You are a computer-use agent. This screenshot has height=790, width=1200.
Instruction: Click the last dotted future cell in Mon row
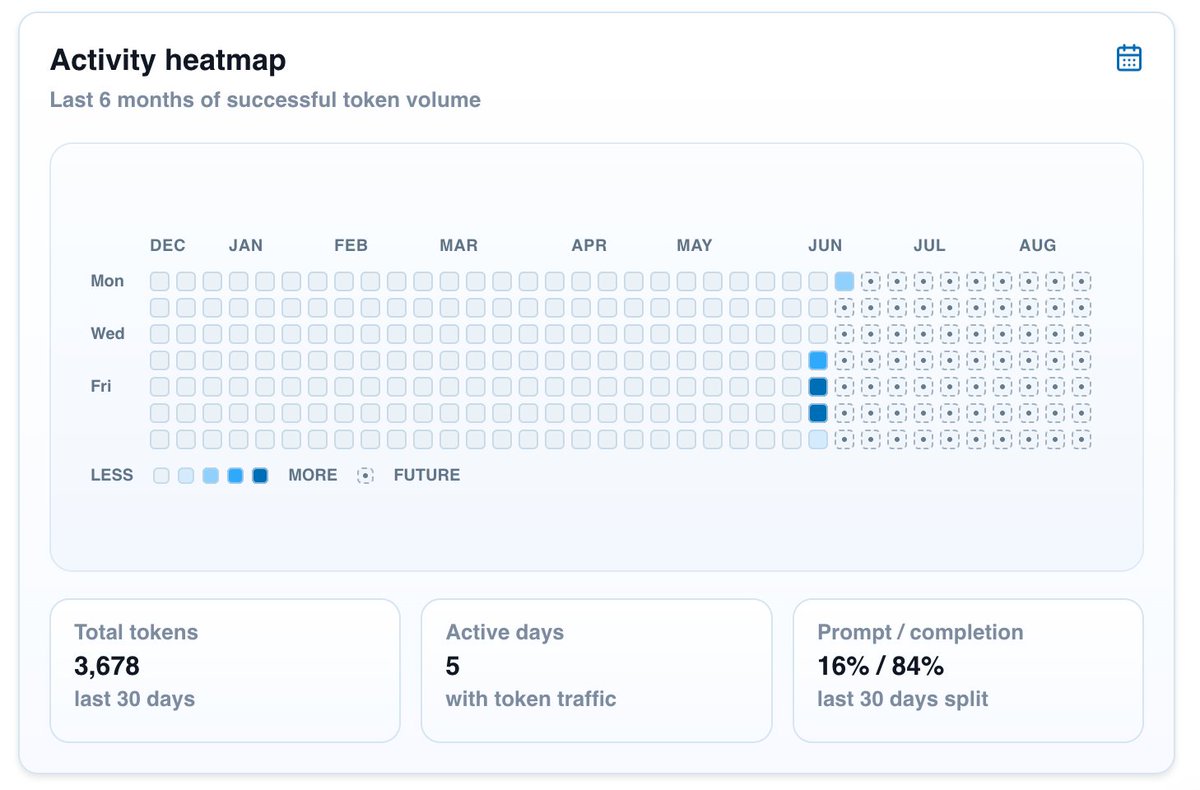tap(1081, 282)
